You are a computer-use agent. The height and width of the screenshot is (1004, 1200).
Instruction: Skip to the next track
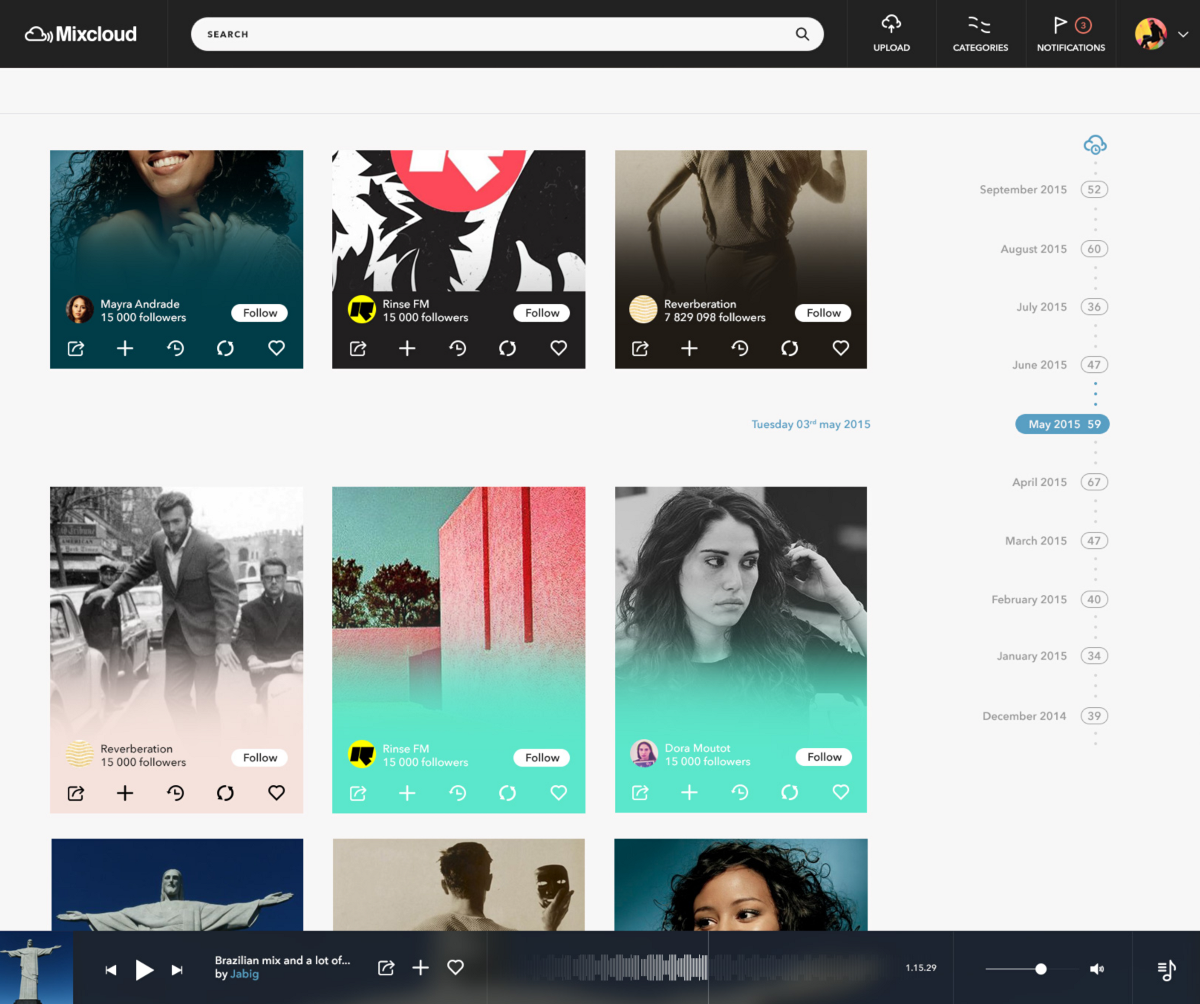click(x=177, y=969)
